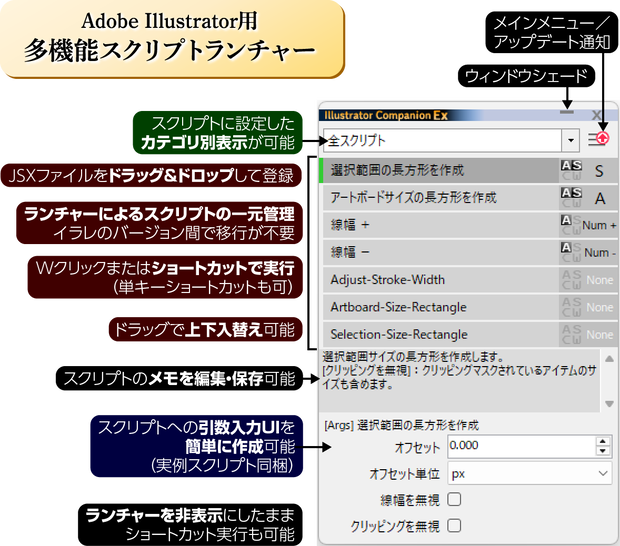Select the Adjust-Stroke-Width script
620x546 pixels.
[440, 280]
